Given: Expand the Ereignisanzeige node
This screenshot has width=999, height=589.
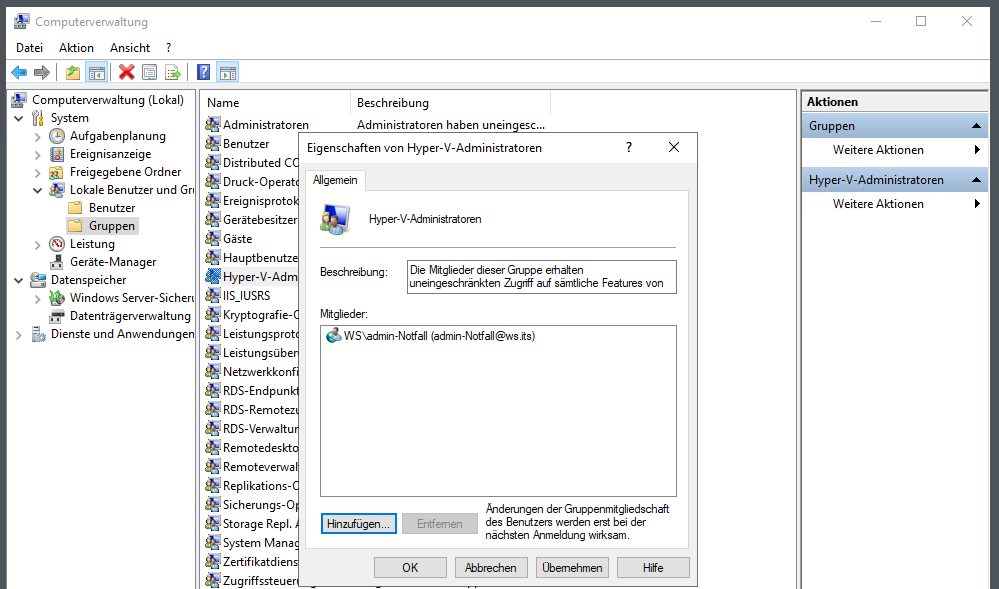Looking at the screenshot, I should pos(38,154).
